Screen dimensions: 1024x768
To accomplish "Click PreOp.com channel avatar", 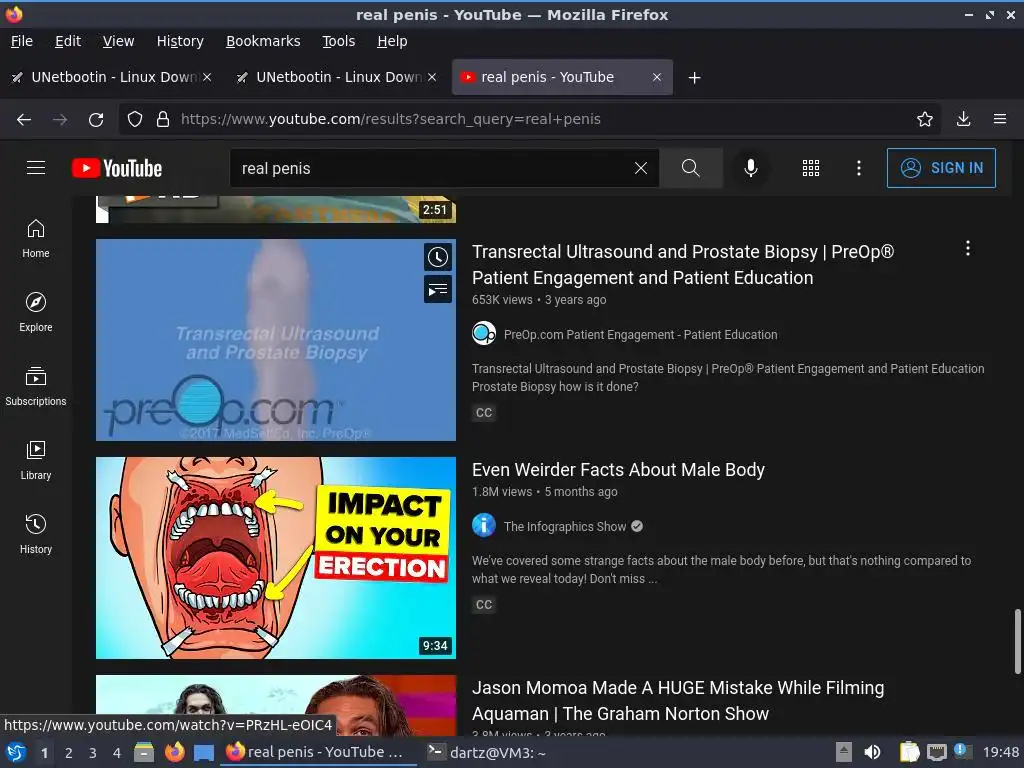I will (x=484, y=334).
